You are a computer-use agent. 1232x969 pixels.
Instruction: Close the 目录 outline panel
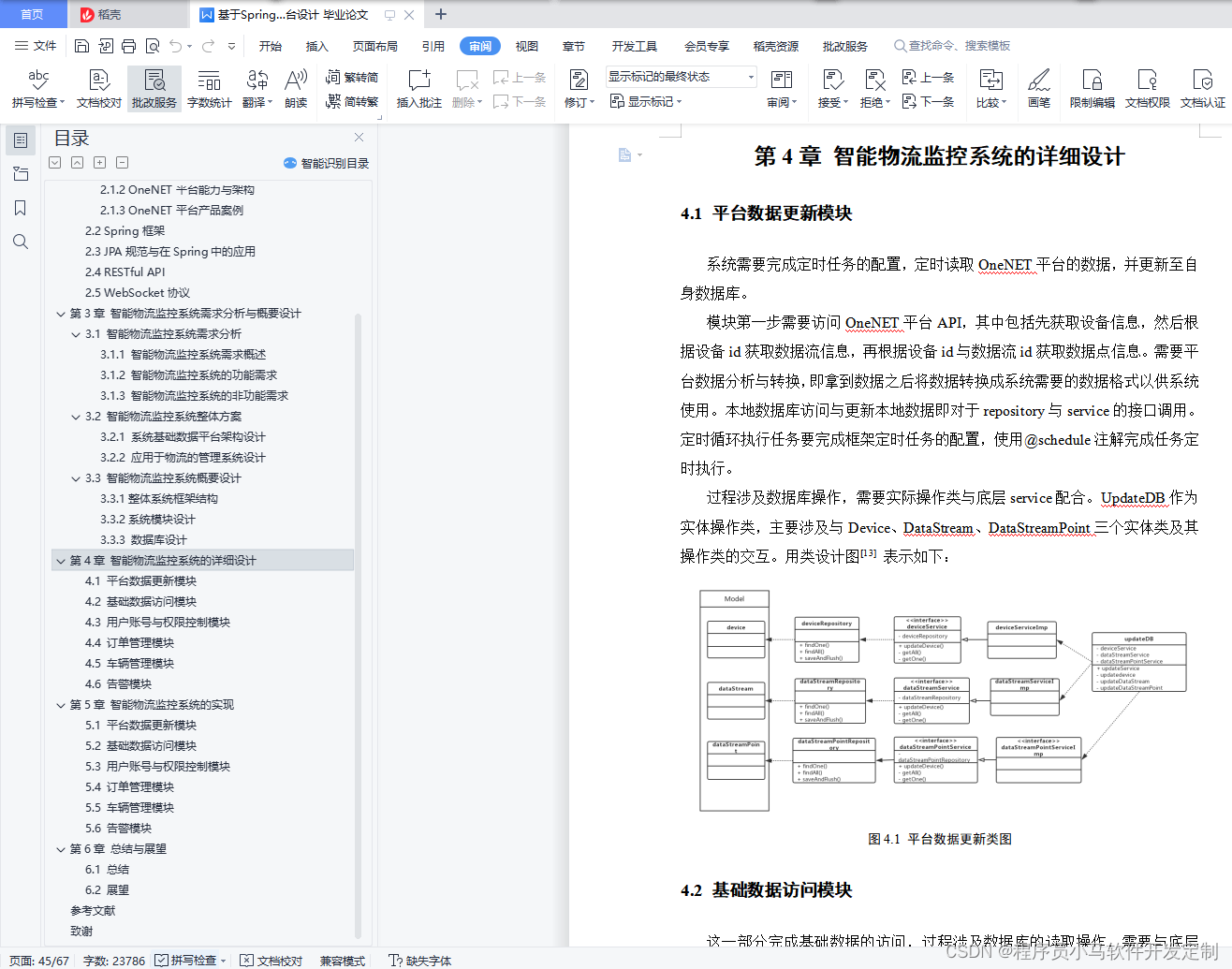point(359,138)
